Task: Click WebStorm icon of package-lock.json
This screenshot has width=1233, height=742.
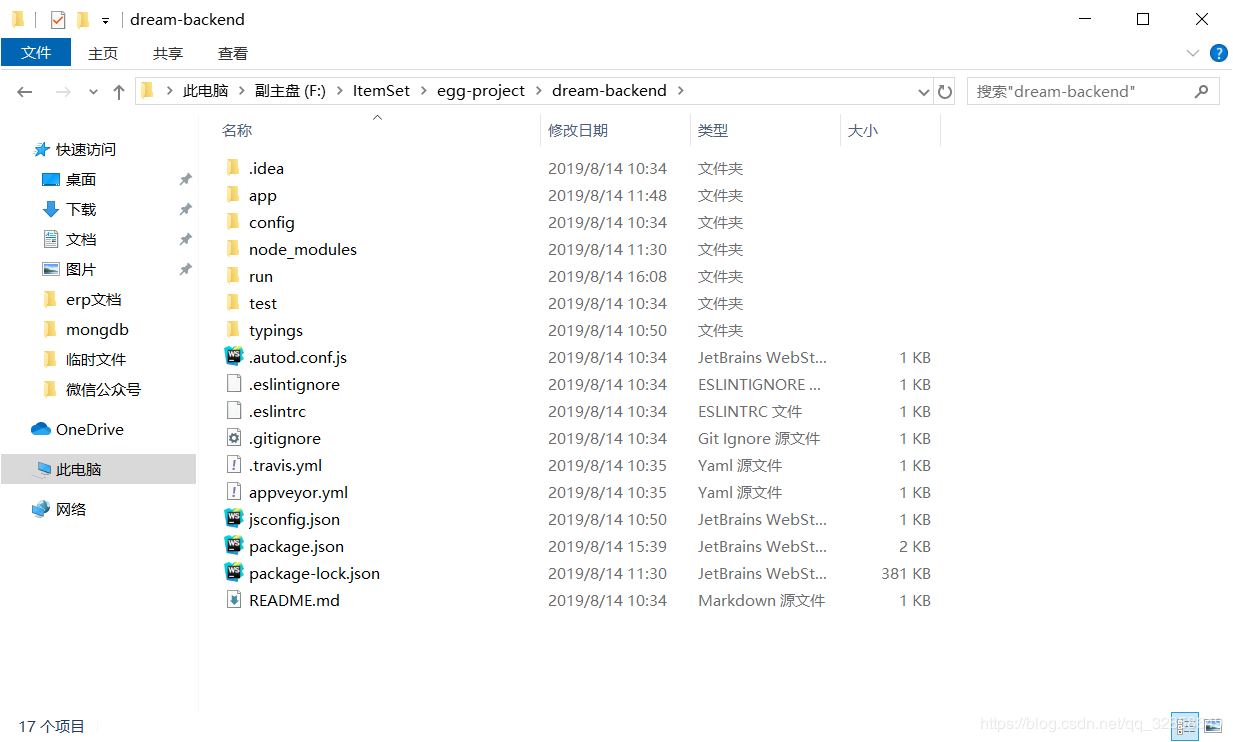Action: [x=233, y=573]
